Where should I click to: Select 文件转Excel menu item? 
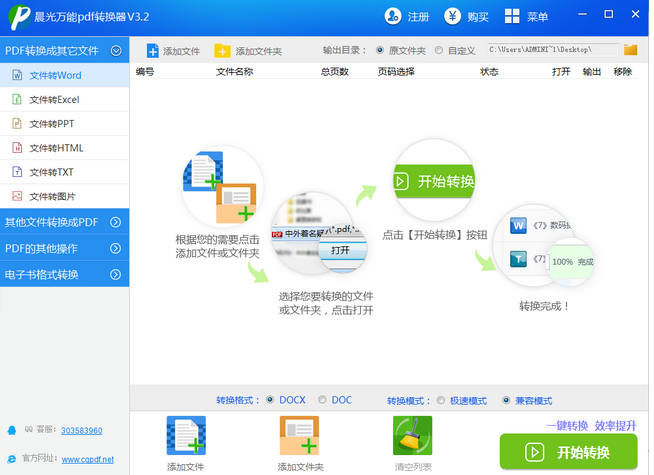[x=65, y=100]
